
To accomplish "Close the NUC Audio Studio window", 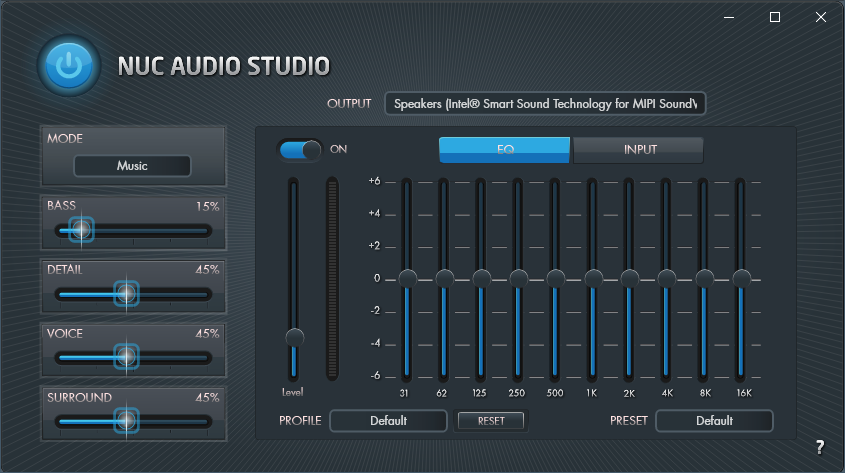I will 820,17.
